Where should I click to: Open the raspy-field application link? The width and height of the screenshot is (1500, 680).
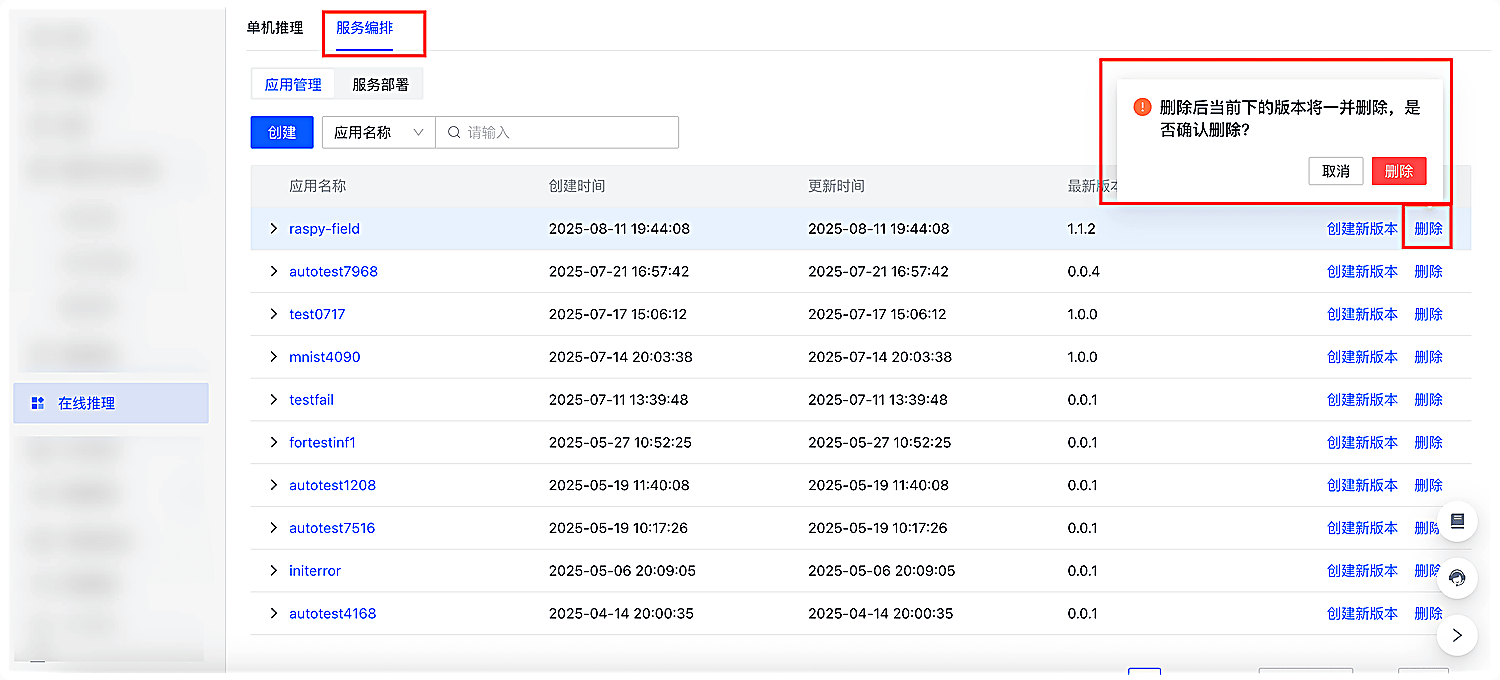[x=324, y=229]
